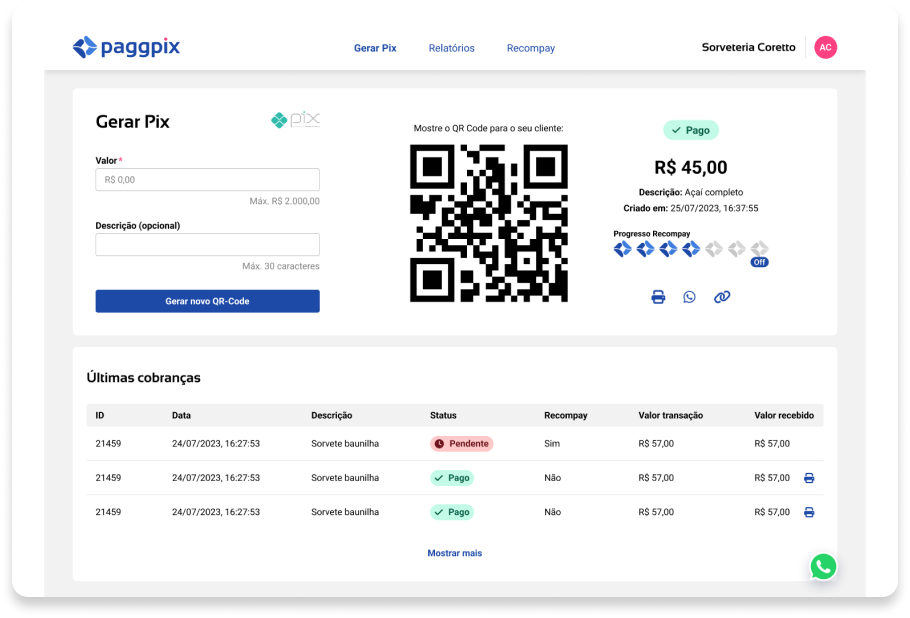Print the R$ 45,00 charge receipt
910x618 pixels.
[658, 297]
